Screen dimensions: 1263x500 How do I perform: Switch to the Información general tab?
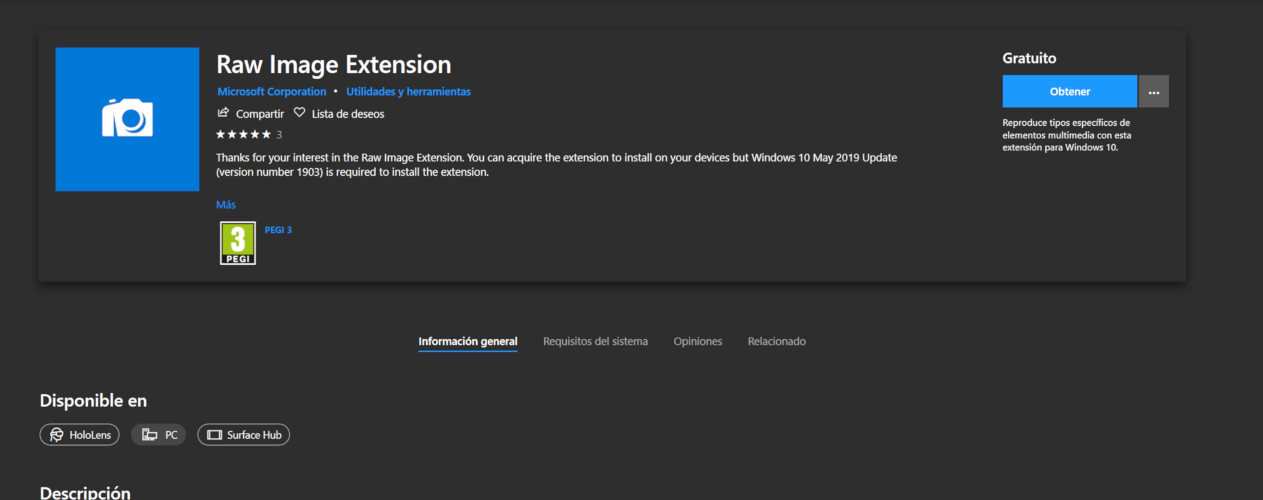[467, 341]
